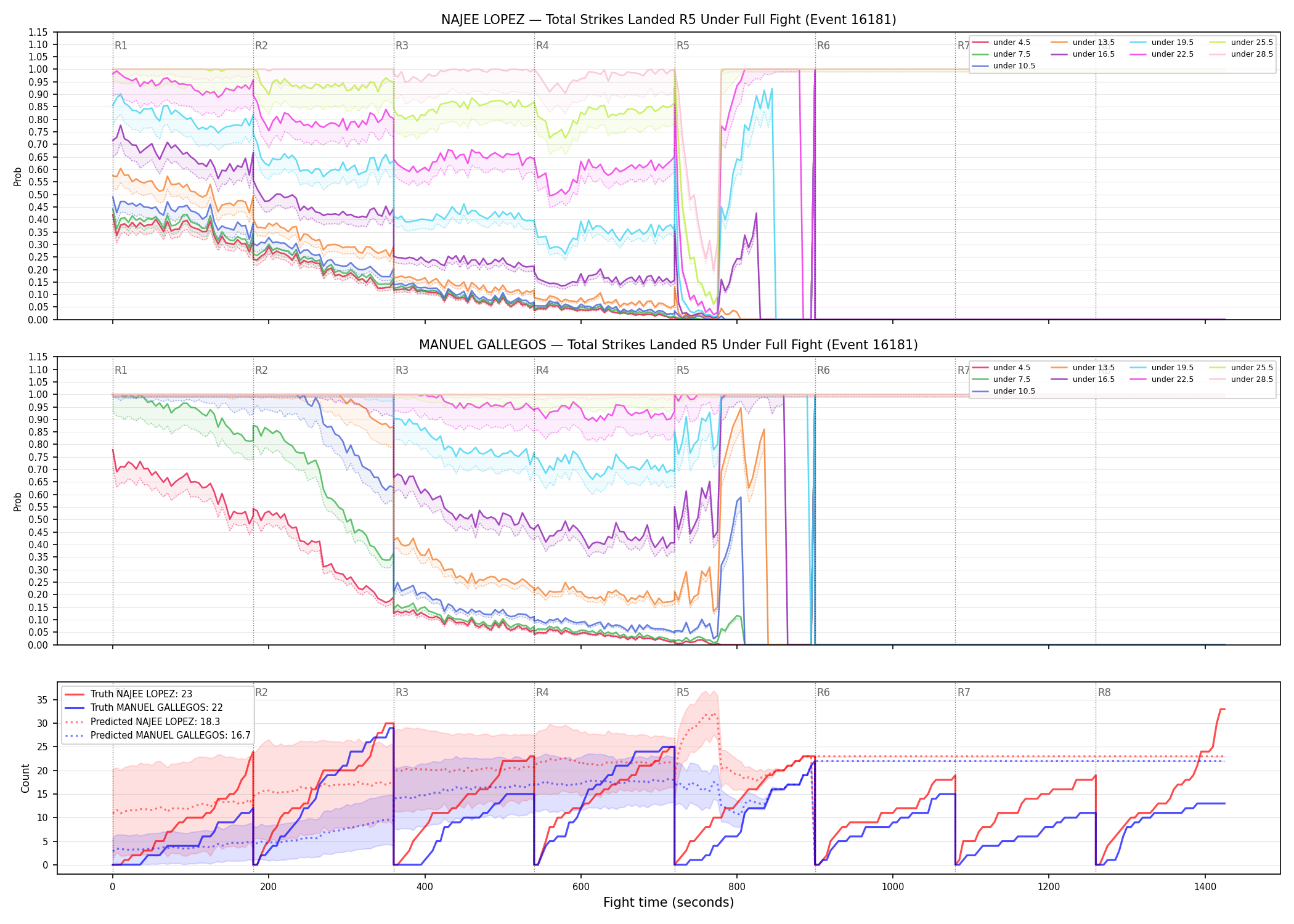The width and height of the screenshot is (1294, 924).
Task: Select the R1 label in the Gallegos chart
Action: coord(121,370)
